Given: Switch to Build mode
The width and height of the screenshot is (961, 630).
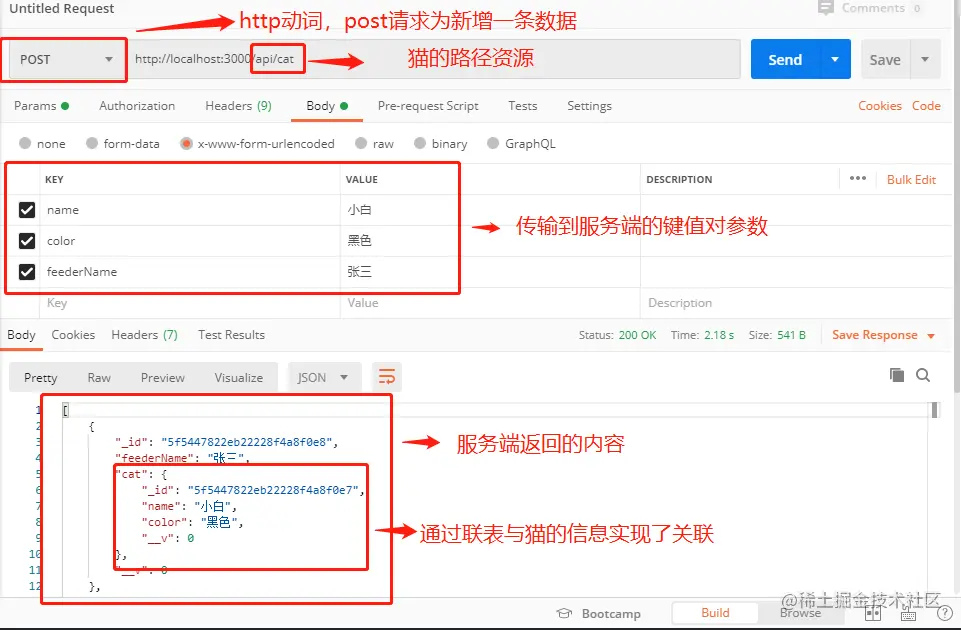Looking at the screenshot, I should [x=715, y=613].
